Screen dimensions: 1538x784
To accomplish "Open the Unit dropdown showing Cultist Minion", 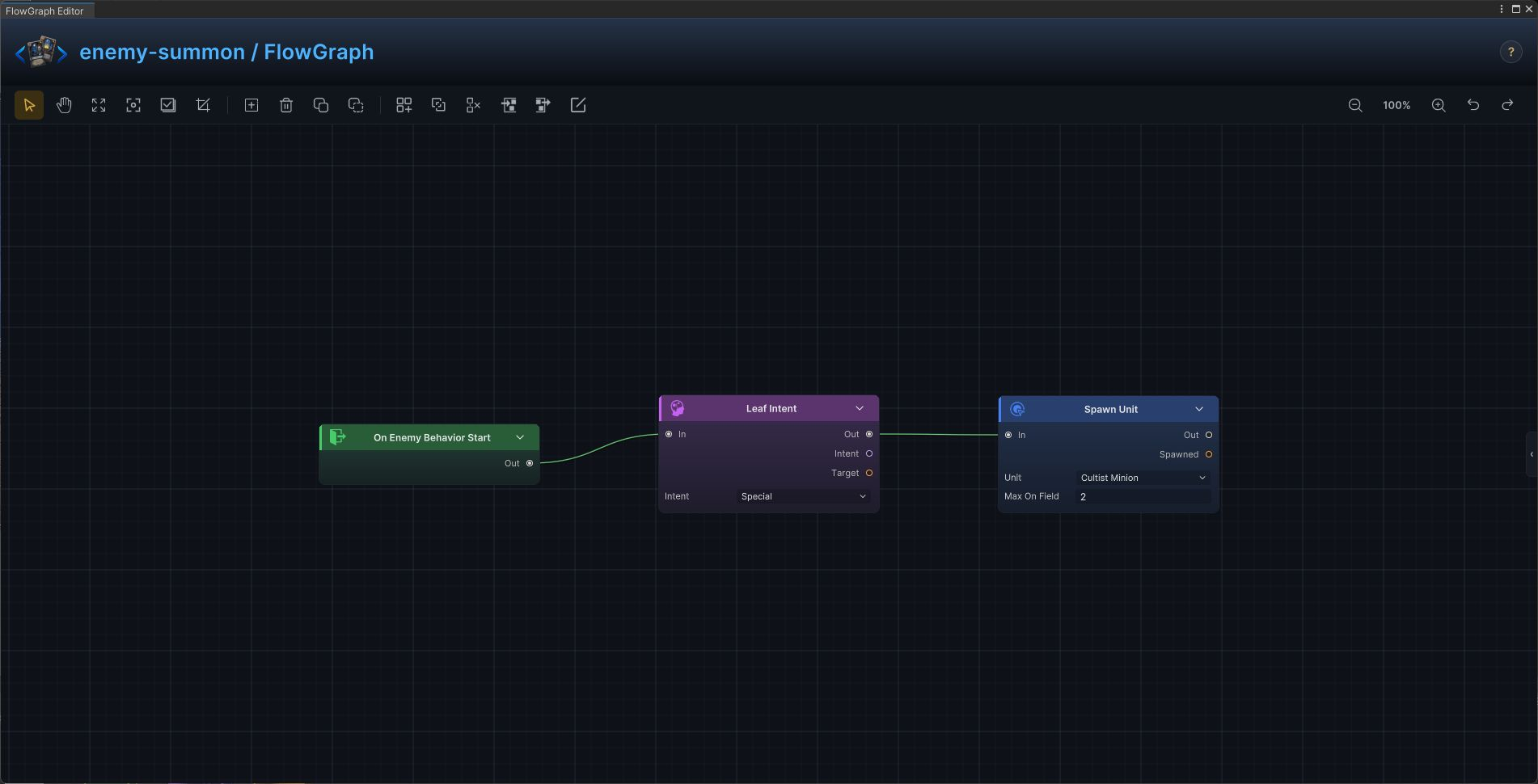I will click(1144, 478).
